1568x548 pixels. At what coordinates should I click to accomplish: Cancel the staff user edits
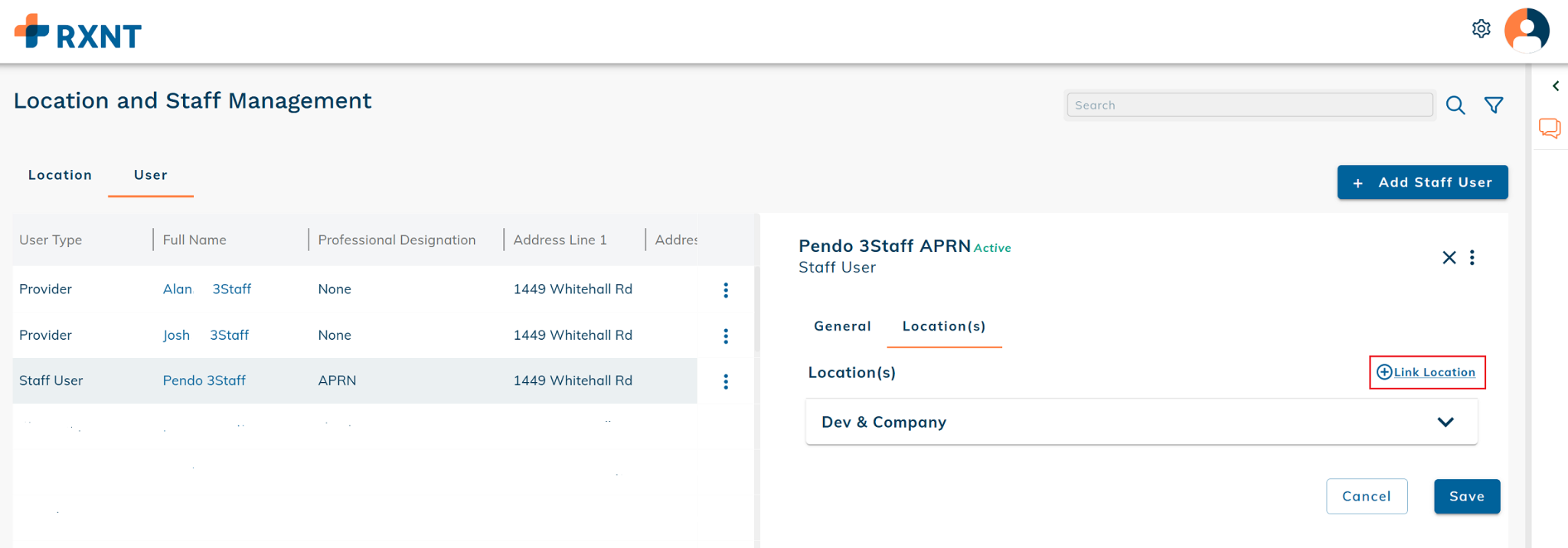click(x=1366, y=497)
